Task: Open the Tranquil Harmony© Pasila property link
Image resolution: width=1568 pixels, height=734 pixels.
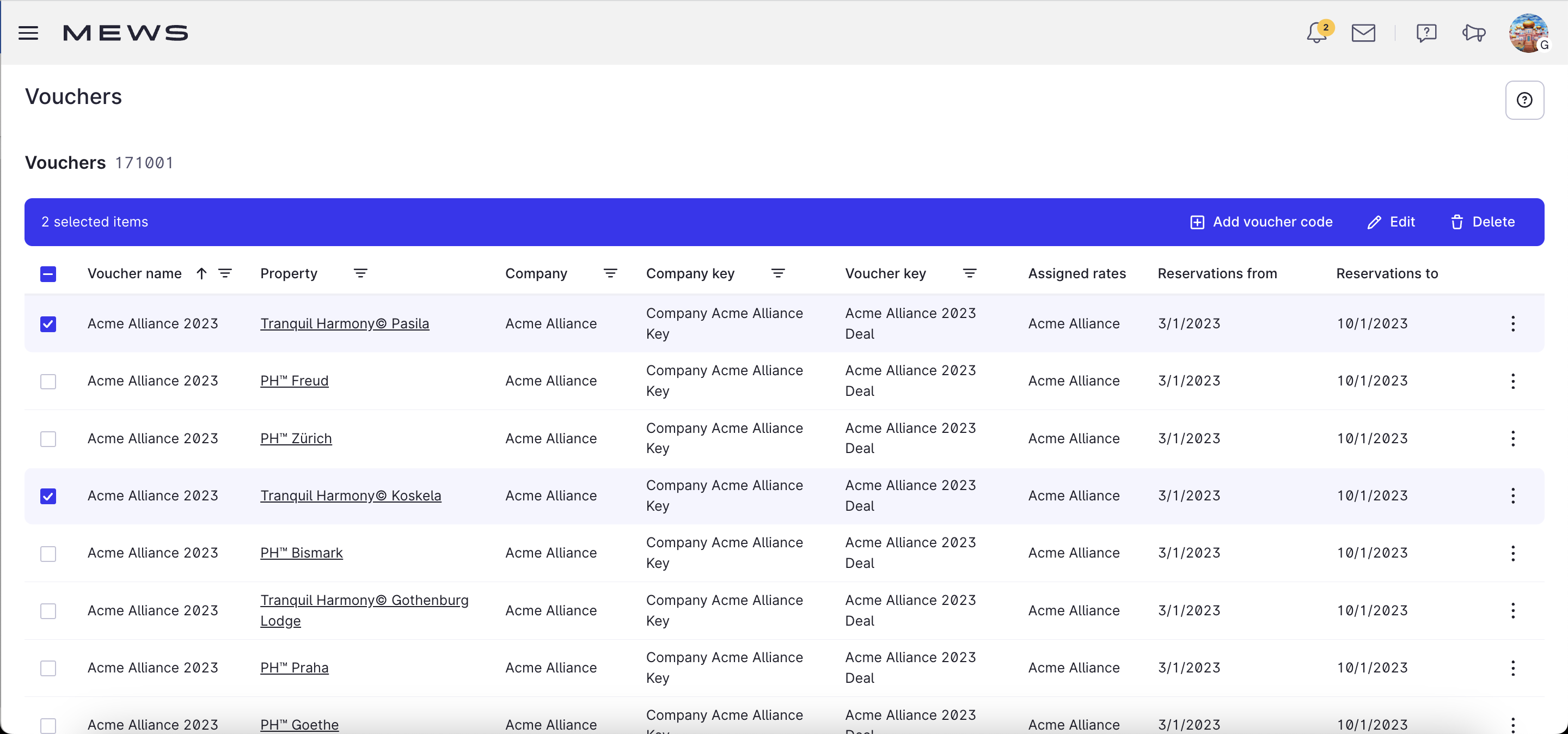Action: pyautogui.click(x=345, y=324)
